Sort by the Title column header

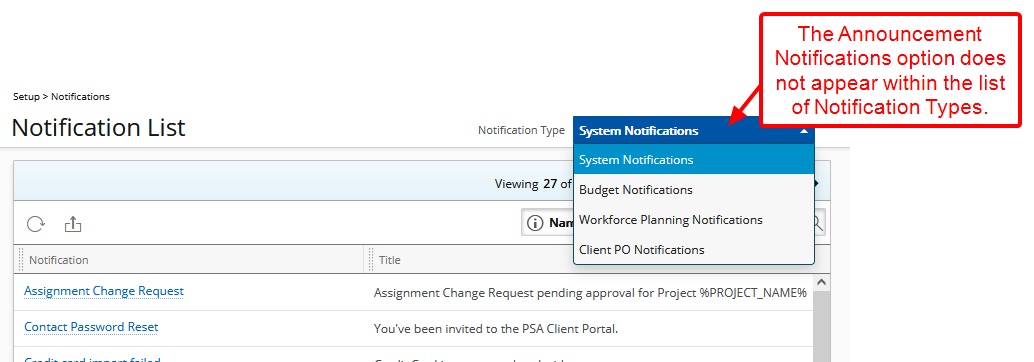click(390, 260)
